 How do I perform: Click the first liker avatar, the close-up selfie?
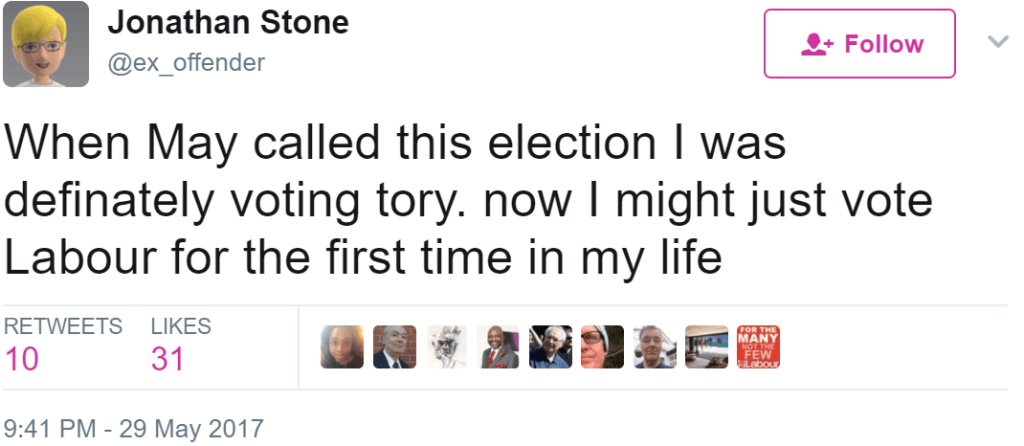tap(342, 347)
